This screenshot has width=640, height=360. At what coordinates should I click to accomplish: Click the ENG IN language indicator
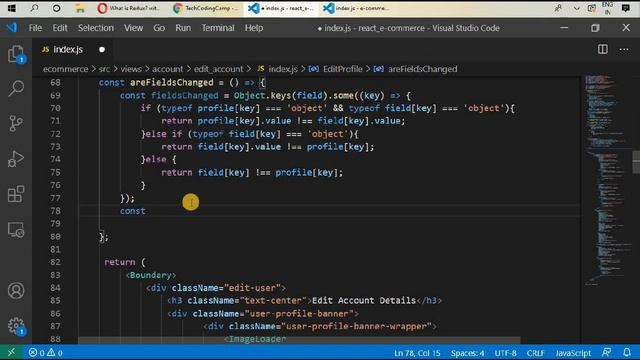coord(607,8)
